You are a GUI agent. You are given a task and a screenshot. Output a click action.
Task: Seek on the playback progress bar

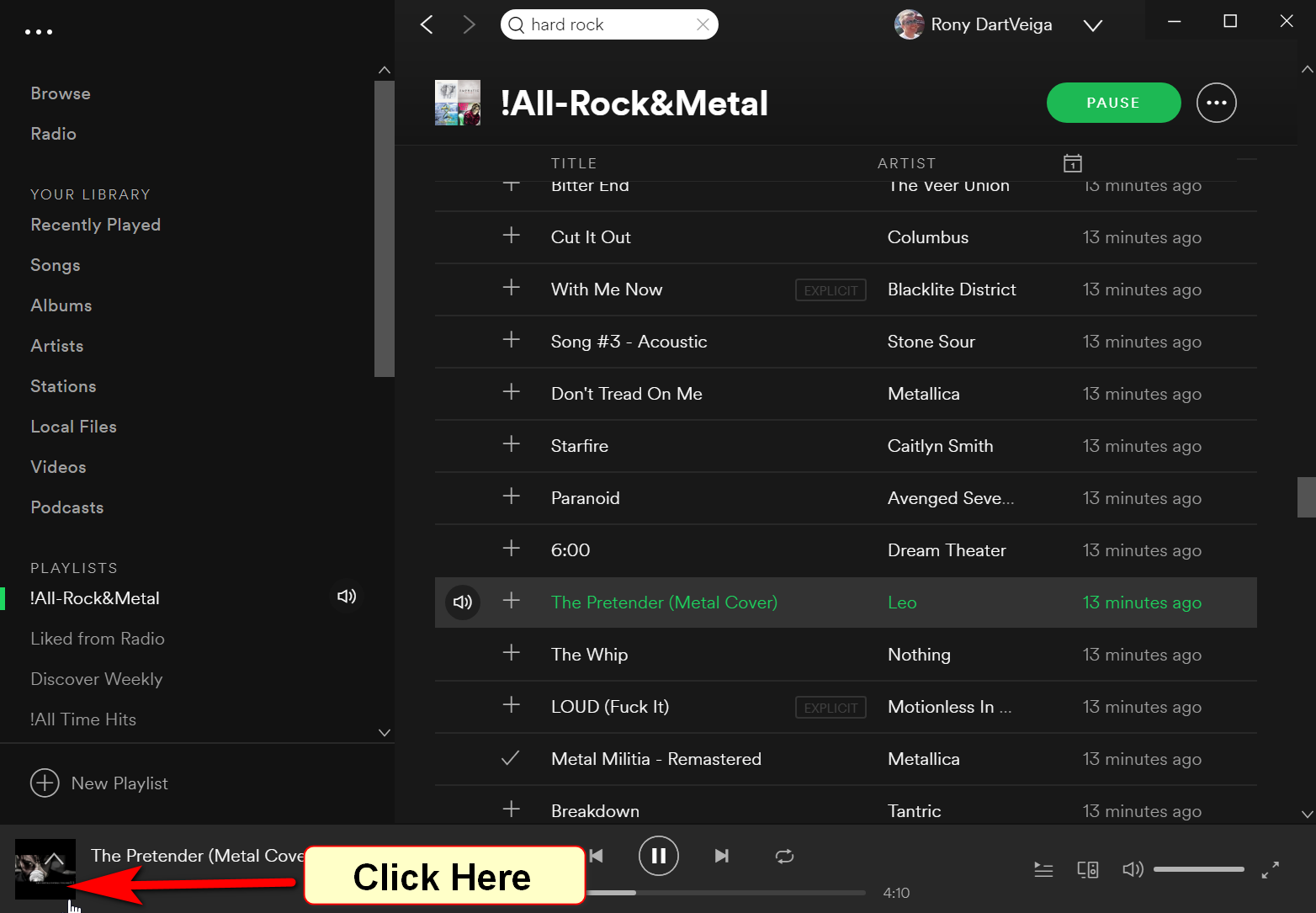pos(726,893)
